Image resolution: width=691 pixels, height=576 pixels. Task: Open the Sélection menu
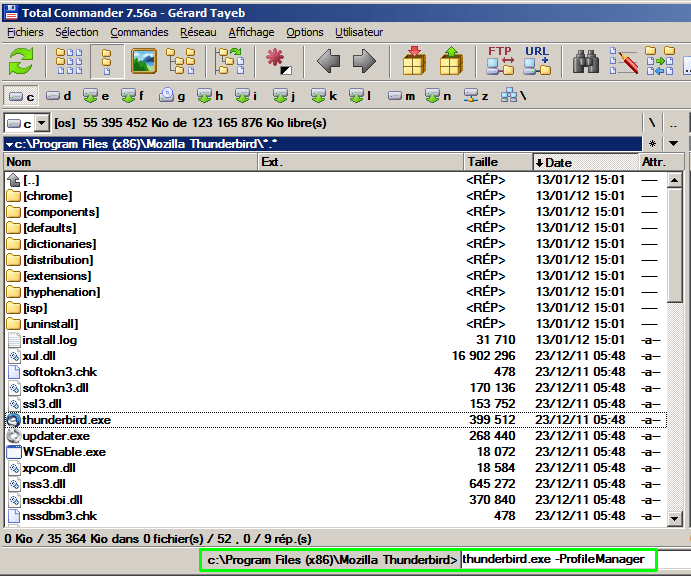pyautogui.click(x=77, y=32)
